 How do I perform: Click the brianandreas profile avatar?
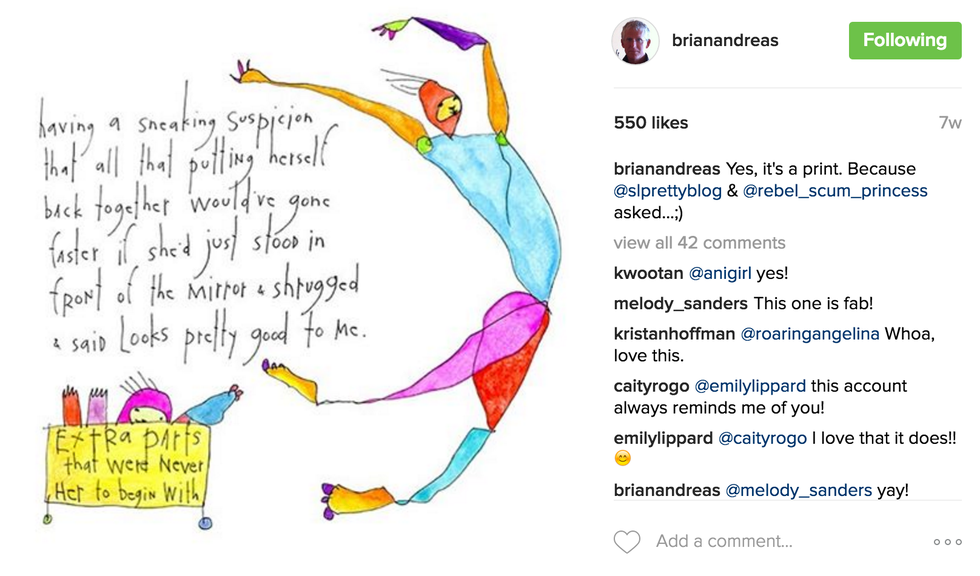(635, 41)
